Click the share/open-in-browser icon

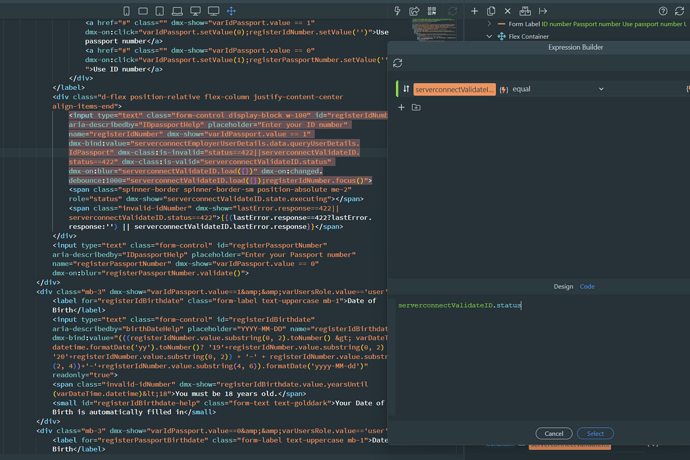point(414,11)
